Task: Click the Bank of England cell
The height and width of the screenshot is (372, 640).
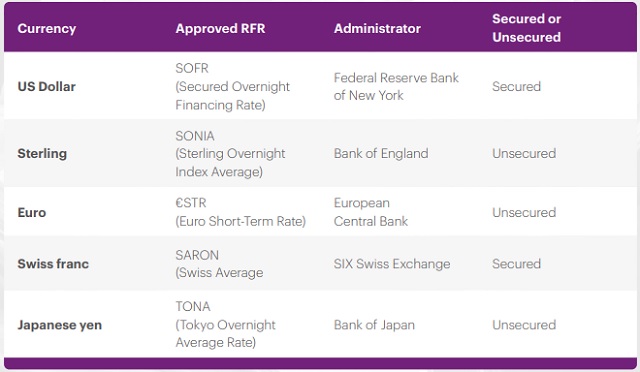Action: coord(381,154)
